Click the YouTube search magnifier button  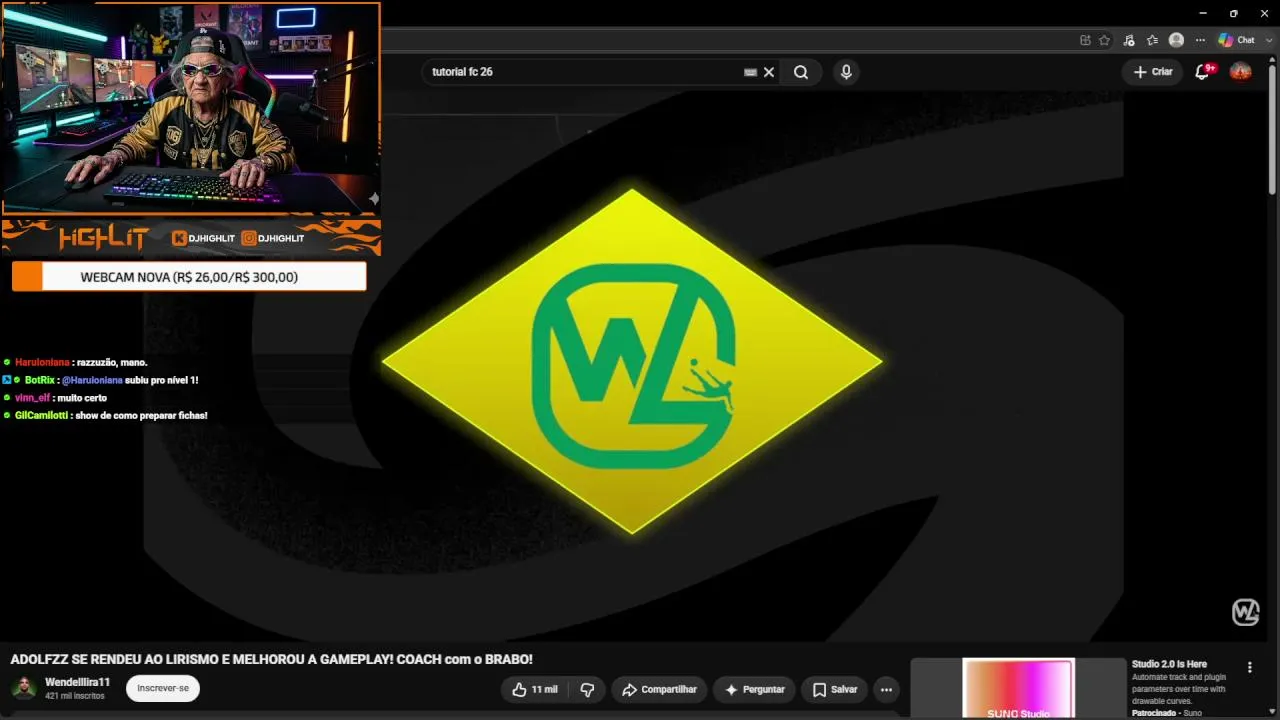point(801,72)
